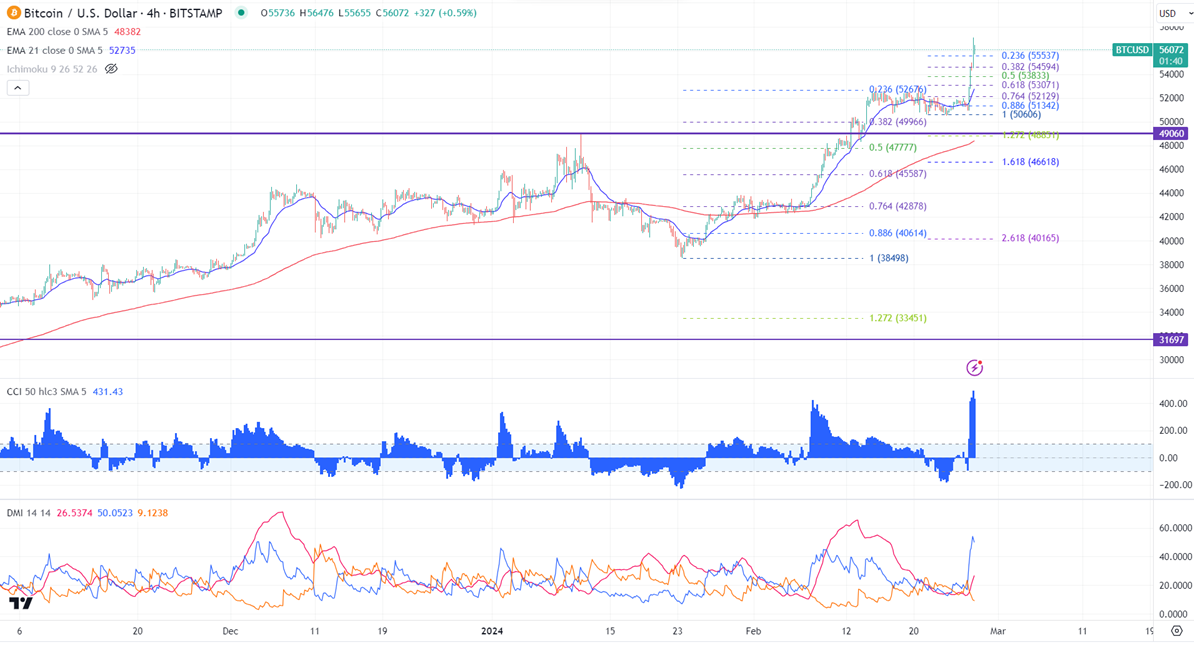Click the Fibonacci label 1 (38498)
This screenshot has height=646, width=1194.
(889, 258)
